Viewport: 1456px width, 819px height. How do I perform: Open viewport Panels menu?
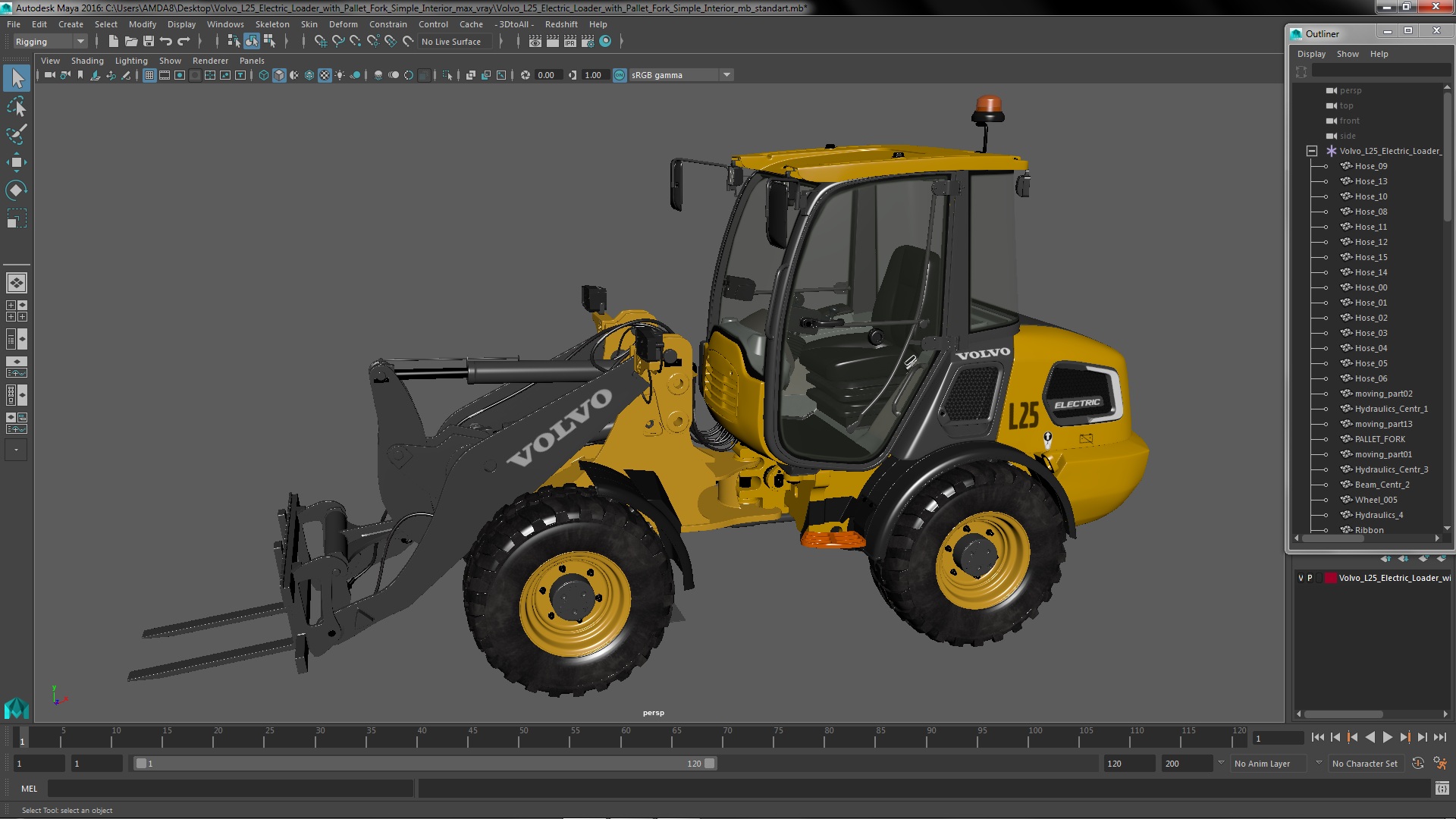click(x=252, y=61)
